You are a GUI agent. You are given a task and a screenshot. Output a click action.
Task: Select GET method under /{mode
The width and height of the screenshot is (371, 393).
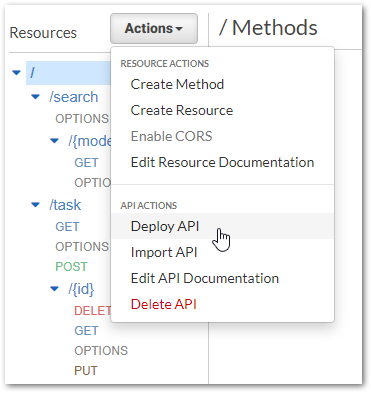pyautogui.click(x=86, y=163)
